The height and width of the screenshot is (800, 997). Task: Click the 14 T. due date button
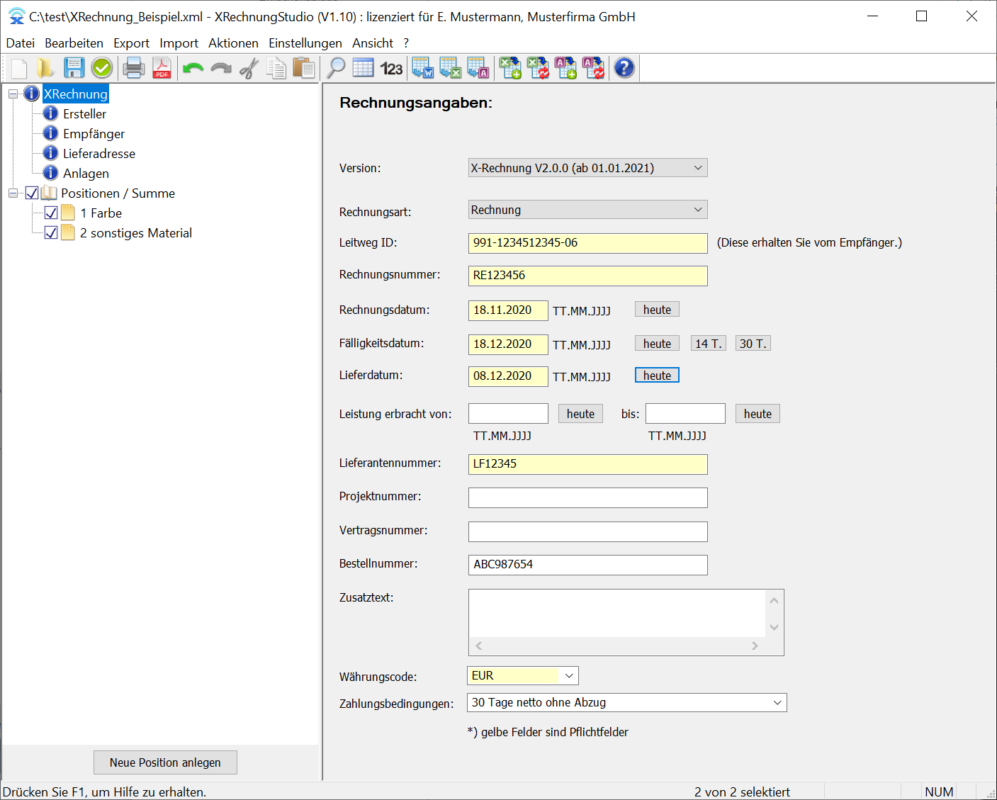coord(708,343)
